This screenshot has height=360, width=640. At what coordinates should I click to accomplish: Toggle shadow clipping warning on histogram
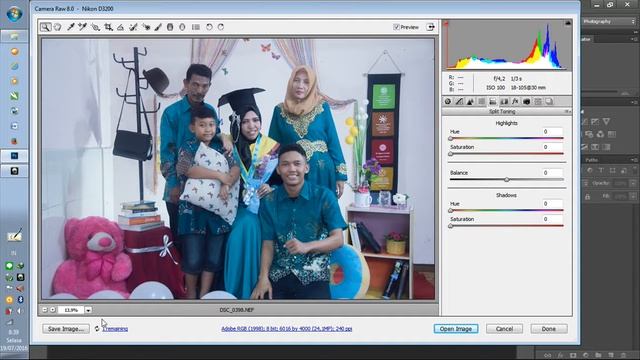point(446,24)
